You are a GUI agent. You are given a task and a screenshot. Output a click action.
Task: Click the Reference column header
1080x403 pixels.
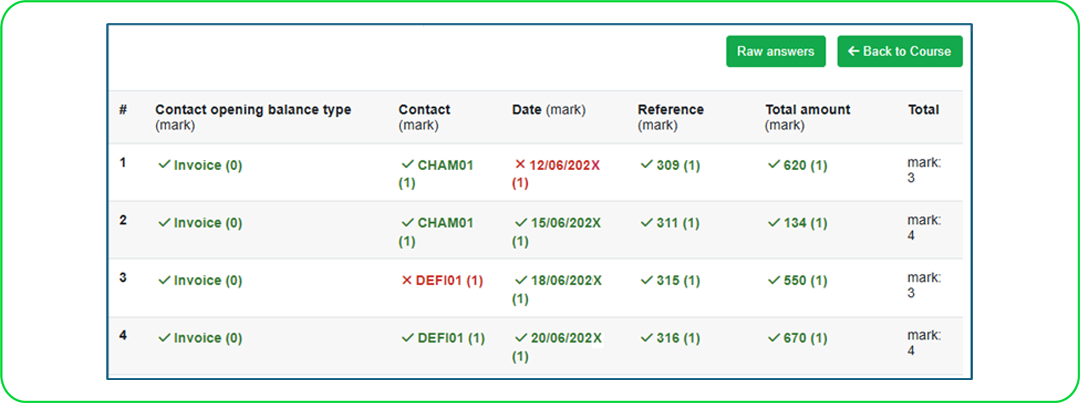(670, 110)
